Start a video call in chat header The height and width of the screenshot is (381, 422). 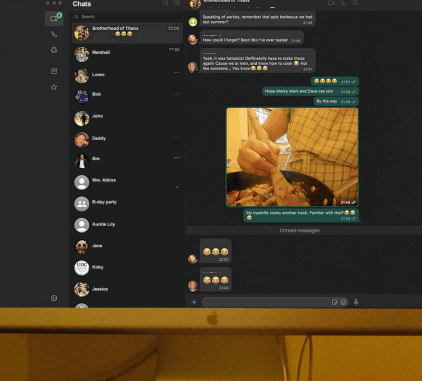tap(331, 3)
